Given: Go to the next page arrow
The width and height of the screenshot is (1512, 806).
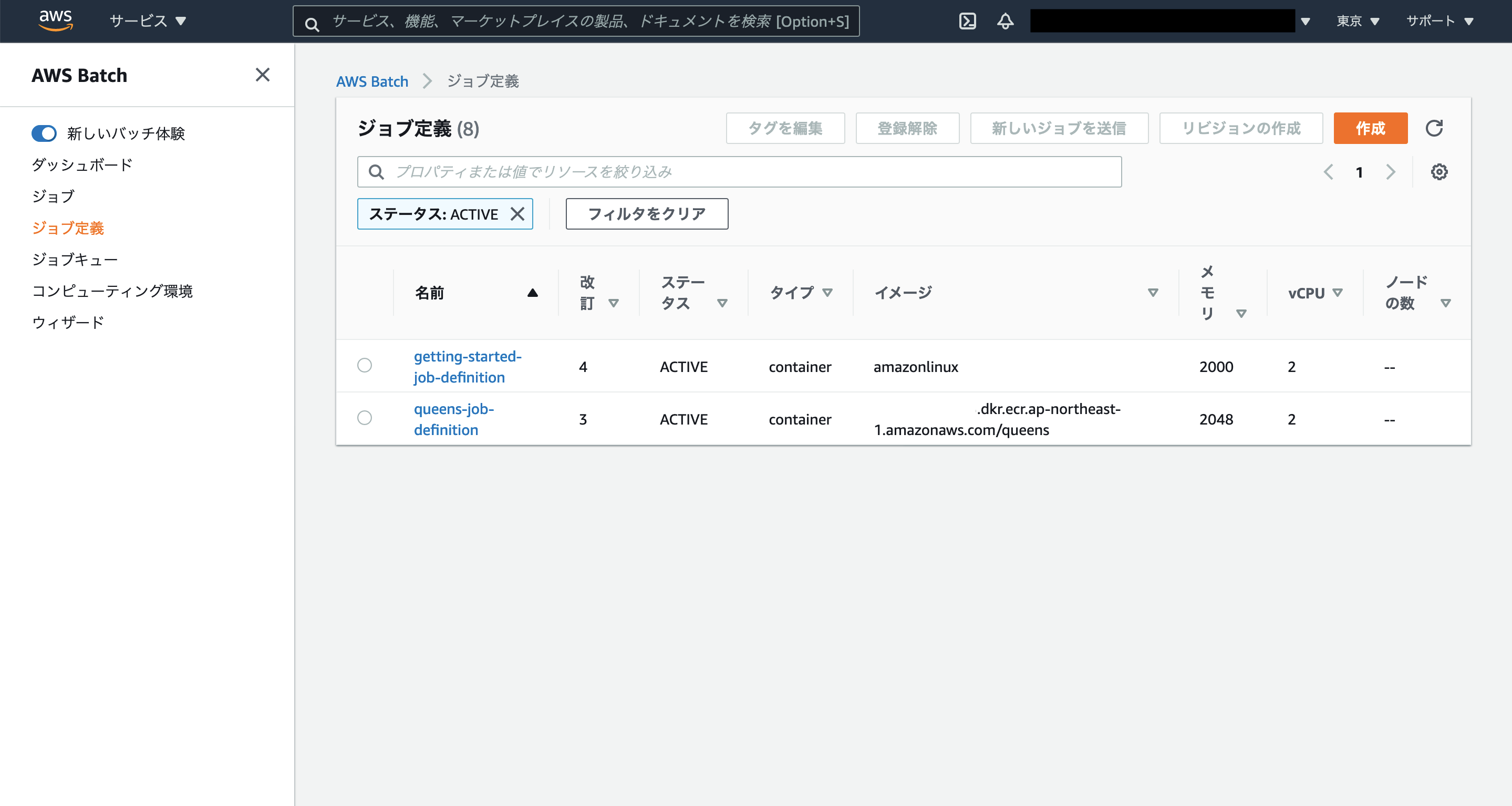Looking at the screenshot, I should click(1391, 172).
